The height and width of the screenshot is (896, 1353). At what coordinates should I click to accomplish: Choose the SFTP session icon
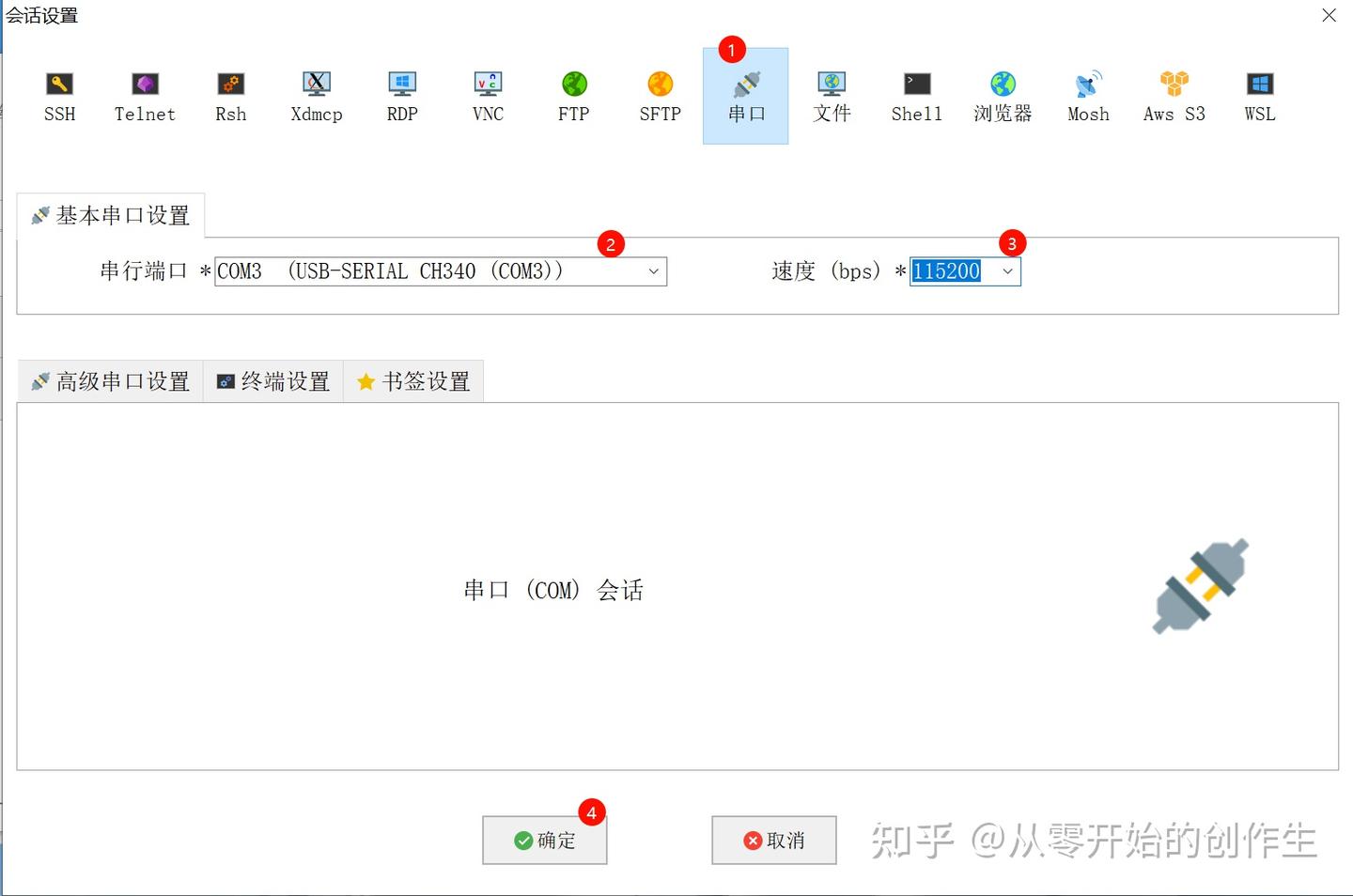coord(659,94)
